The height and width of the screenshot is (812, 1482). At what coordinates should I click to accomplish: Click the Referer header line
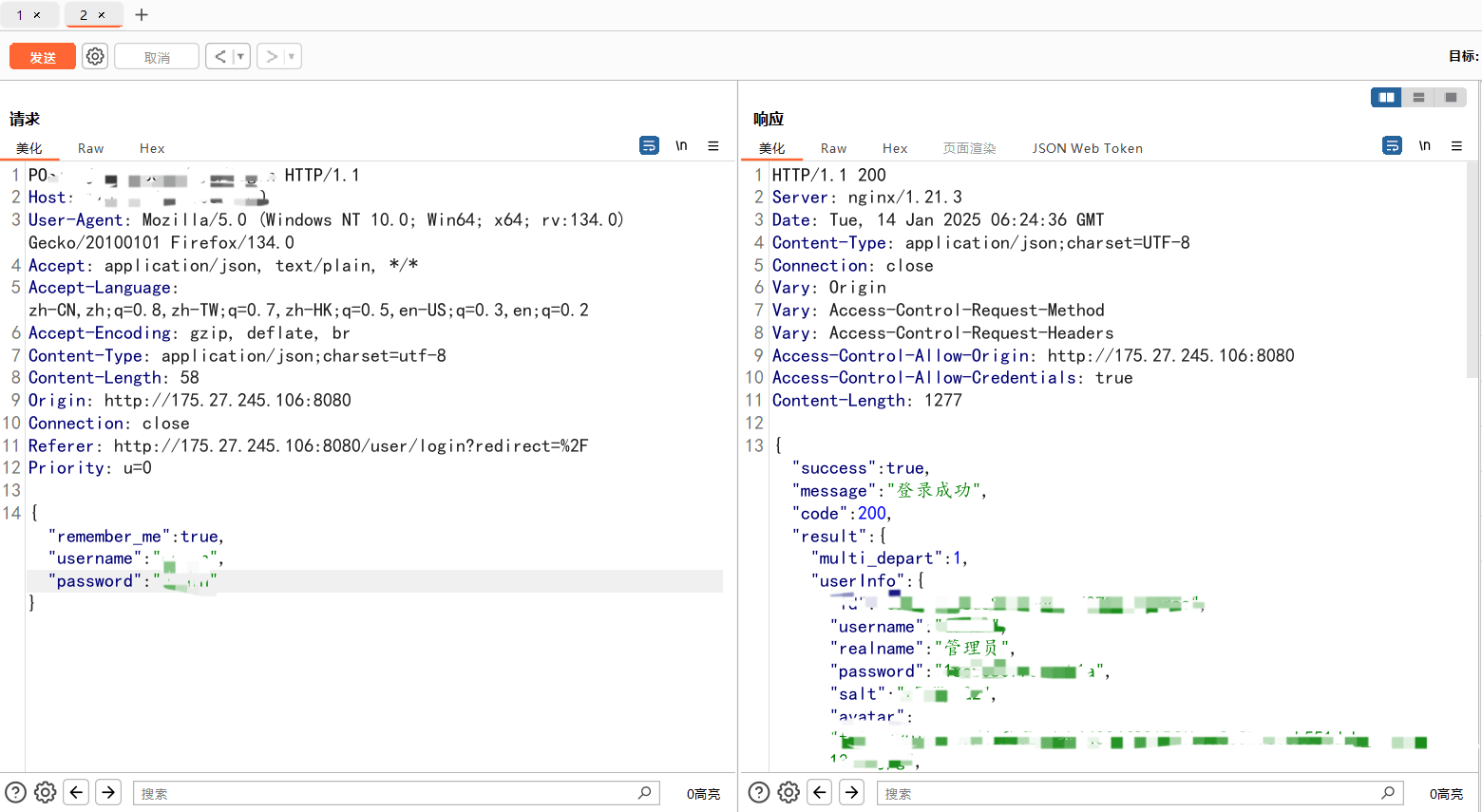pos(309,446)
